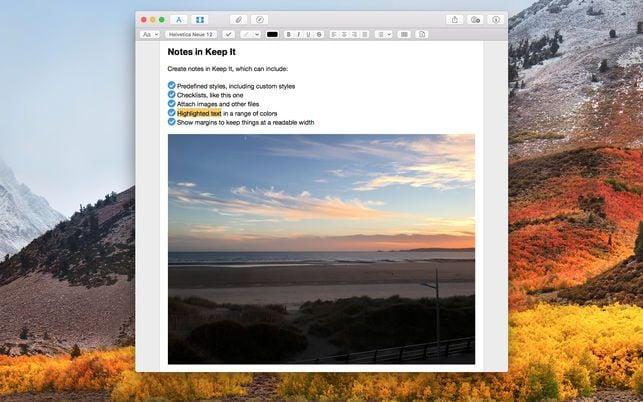Uncheck the 'Attach images and other files' checkbox
This screenshot has width=643, height=402.
pyautogui.click(x=171, y=104)
